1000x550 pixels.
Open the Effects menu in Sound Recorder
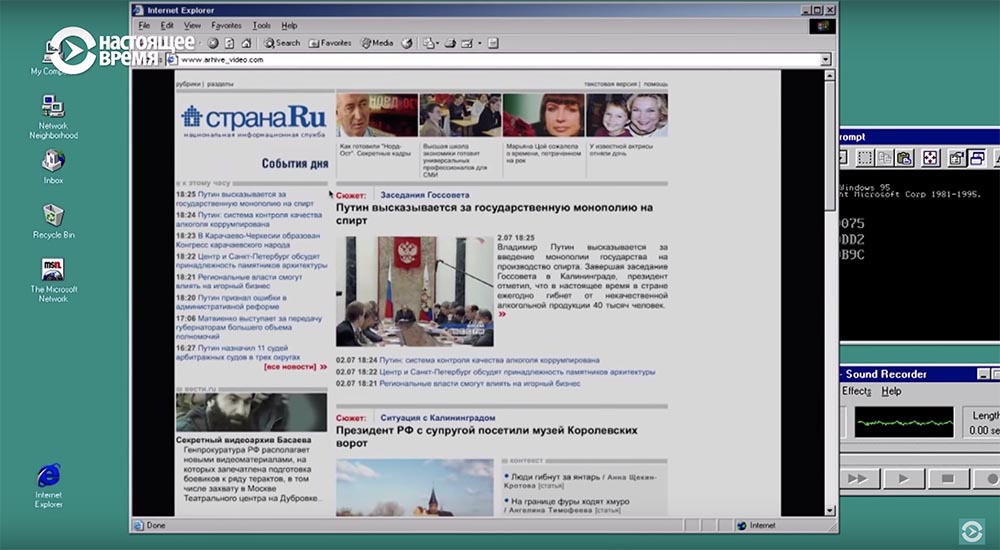(x=856, y=391)
